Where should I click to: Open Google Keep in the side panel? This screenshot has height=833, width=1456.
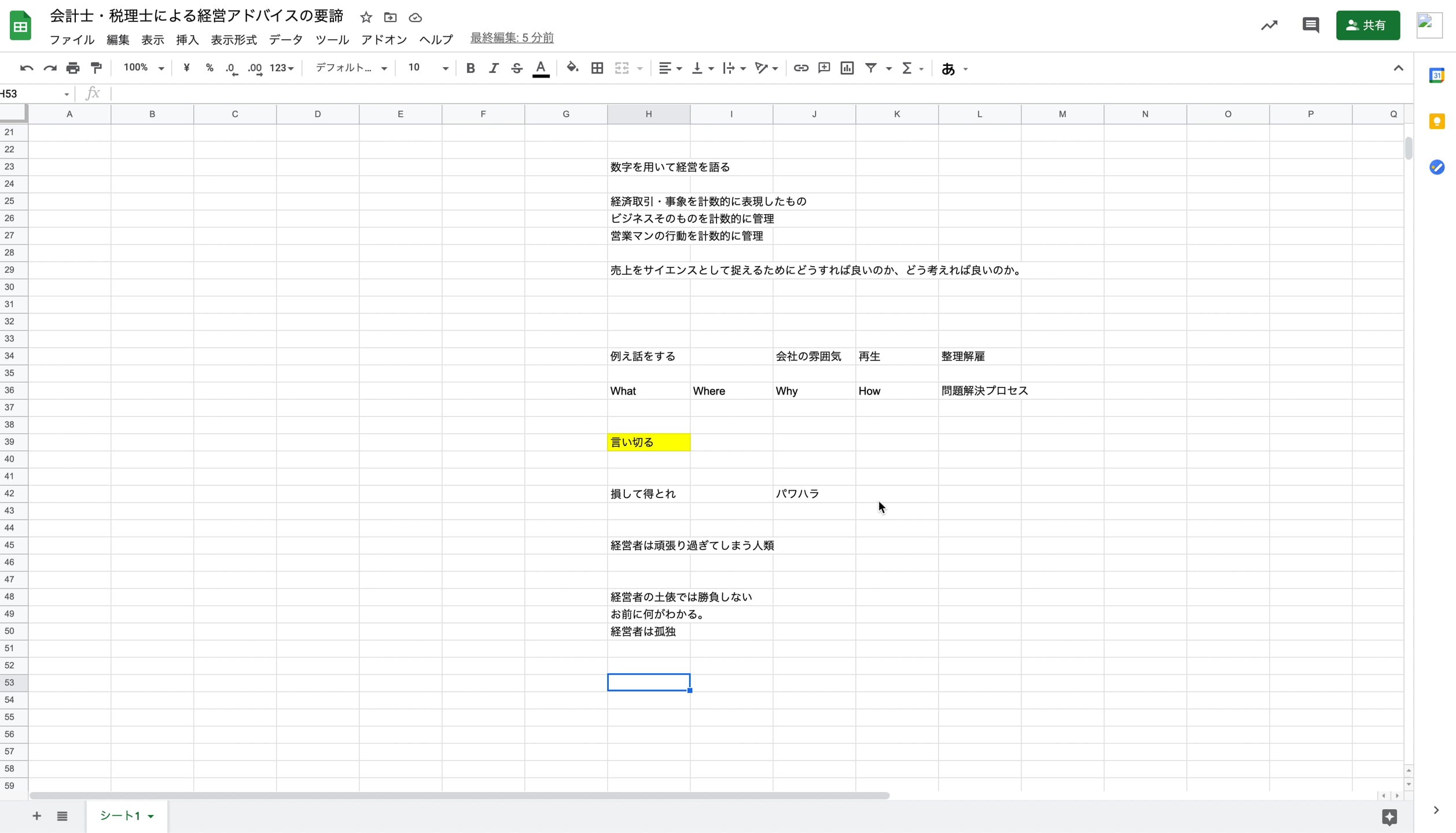(1437, 121)
